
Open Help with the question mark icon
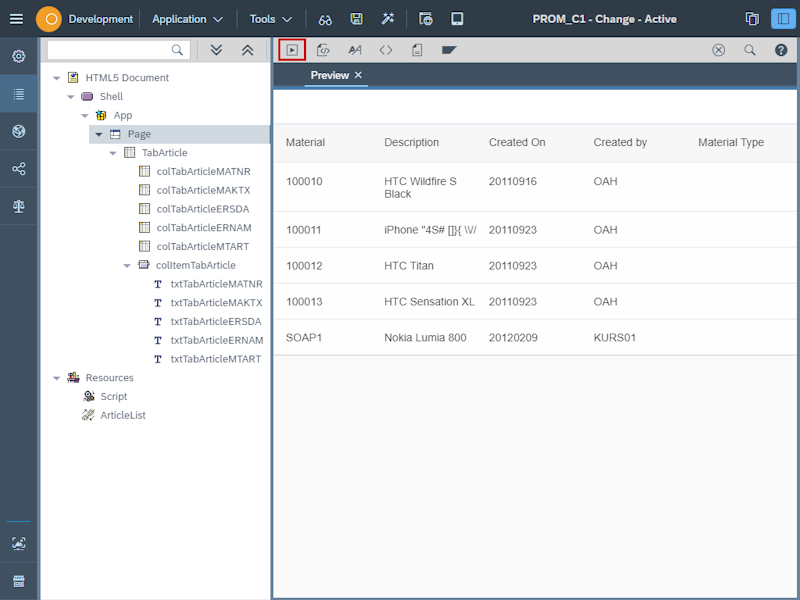pos(781,49)
